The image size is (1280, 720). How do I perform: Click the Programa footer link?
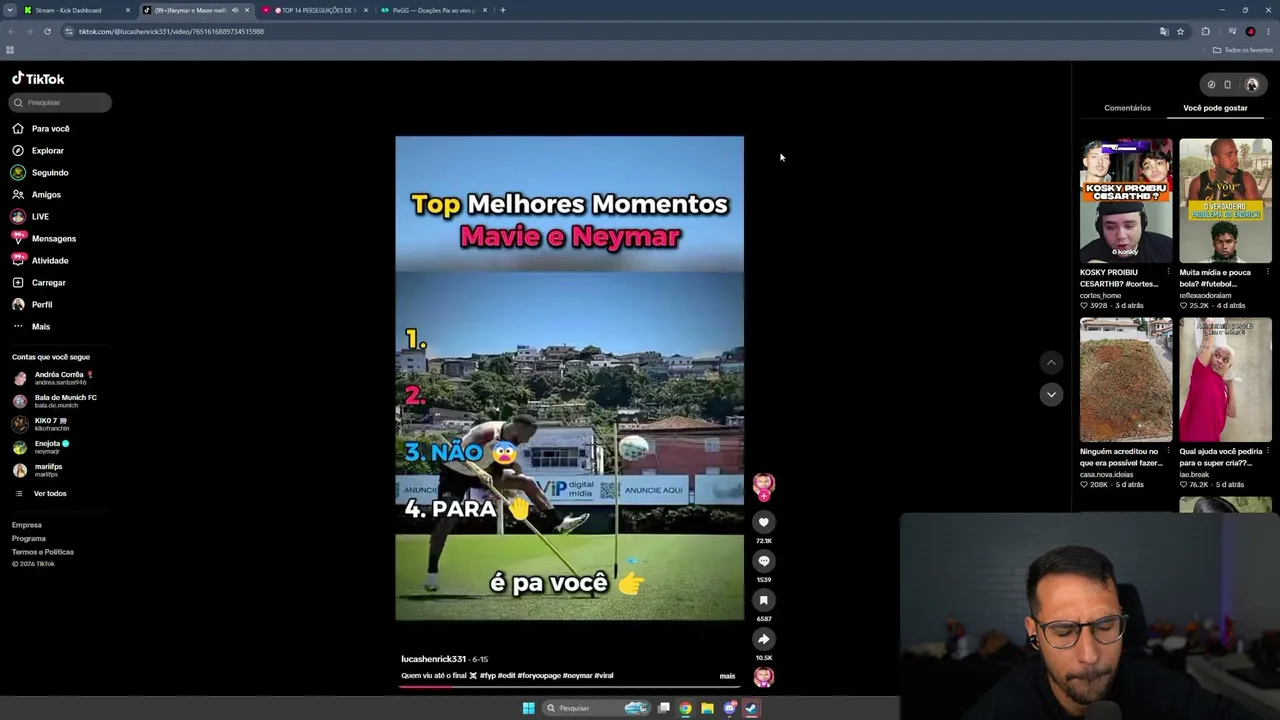point(28,538)
